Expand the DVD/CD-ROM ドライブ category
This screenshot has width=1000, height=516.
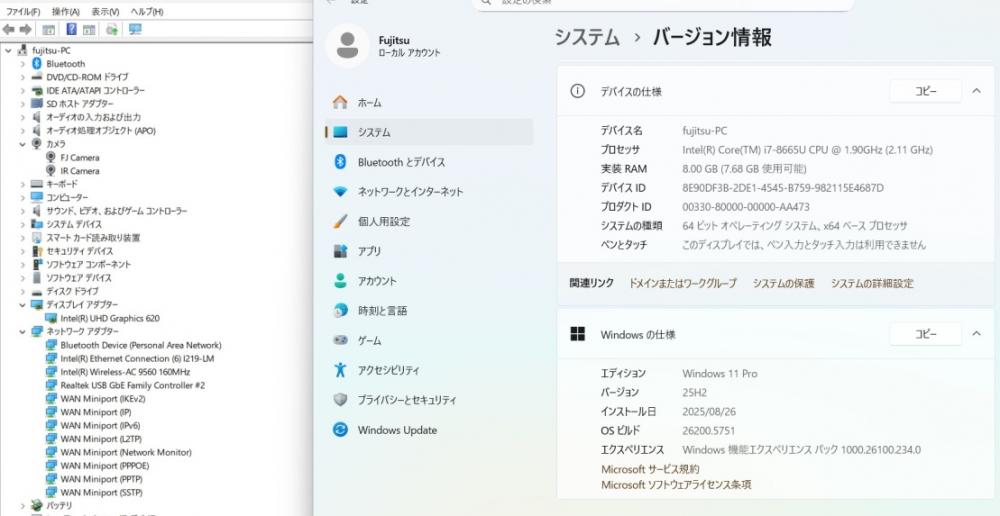22,77
